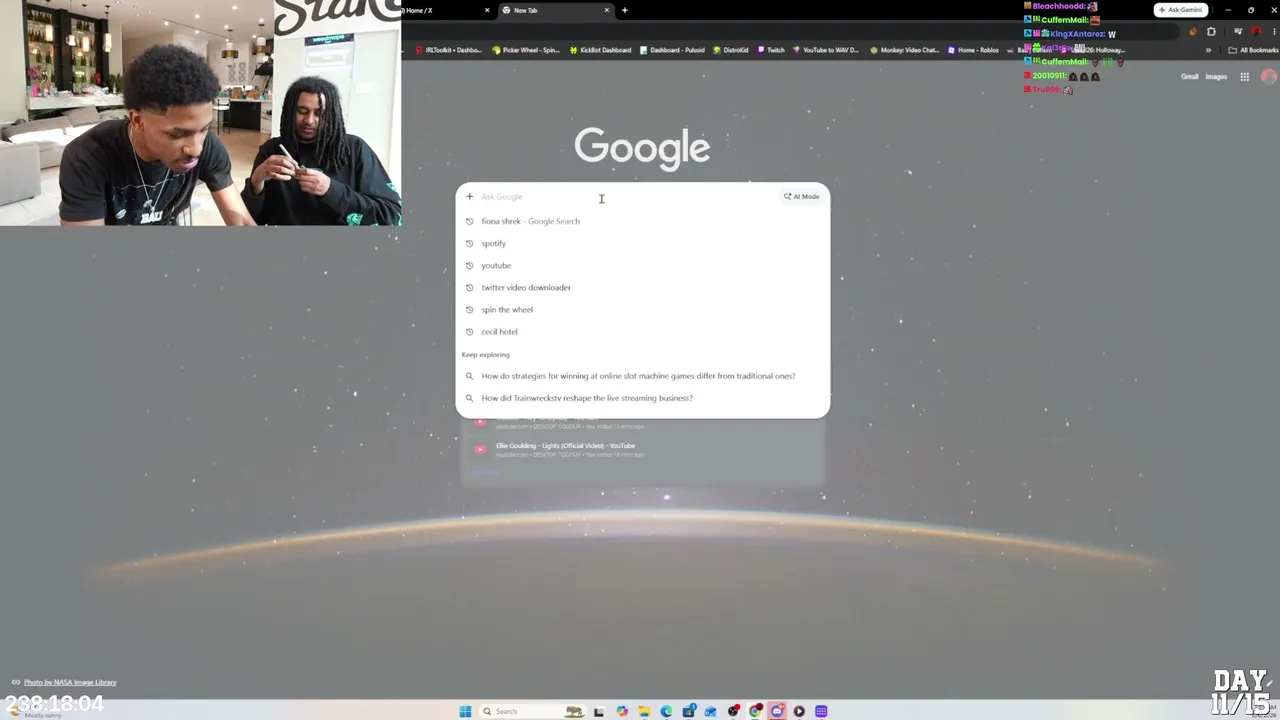Image resolution: width=1280 pixels, height=720 pixels.
Task: Open Photo by NASA Image Library link
Action: (x=70, y=682)
